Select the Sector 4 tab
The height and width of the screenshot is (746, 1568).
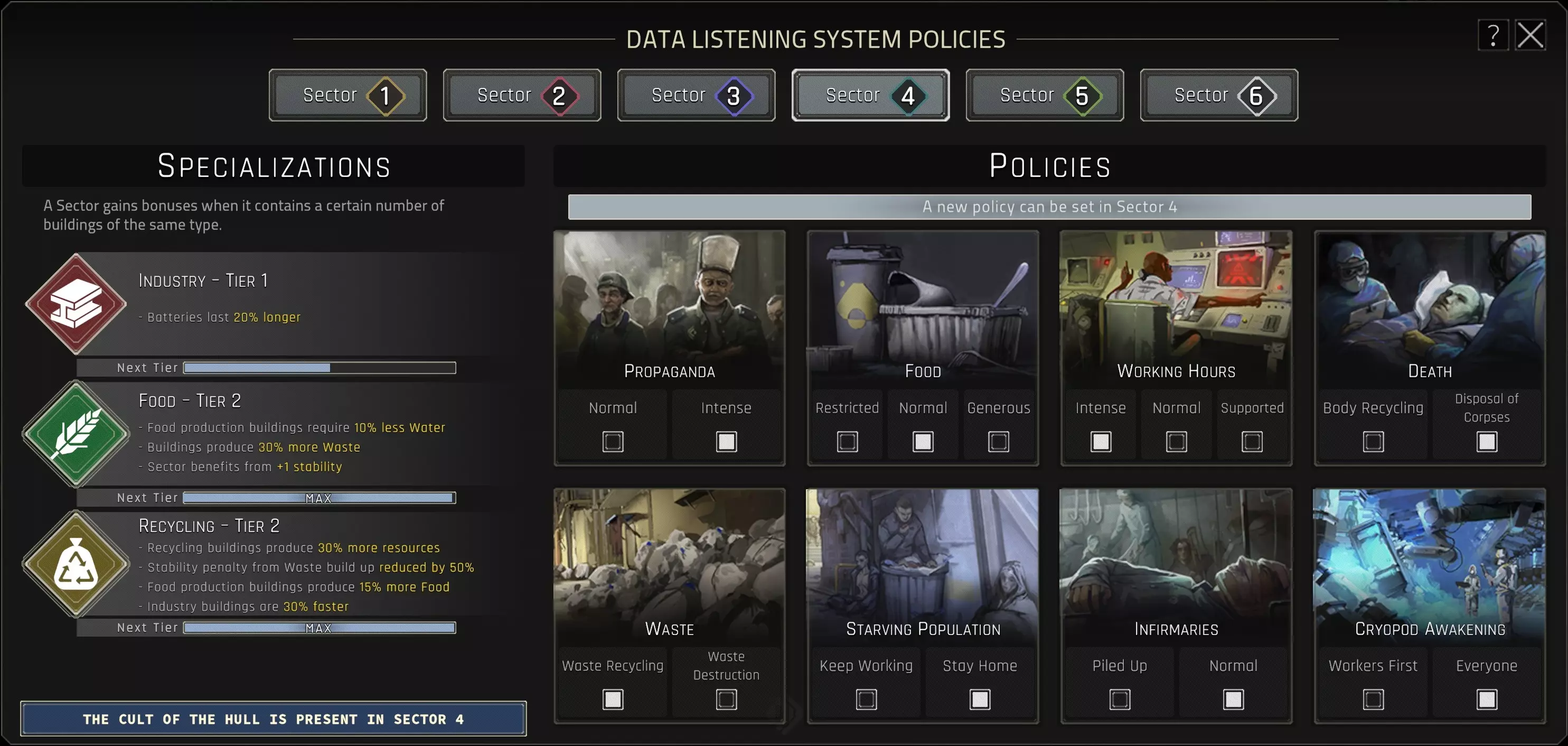pos(870,96)
